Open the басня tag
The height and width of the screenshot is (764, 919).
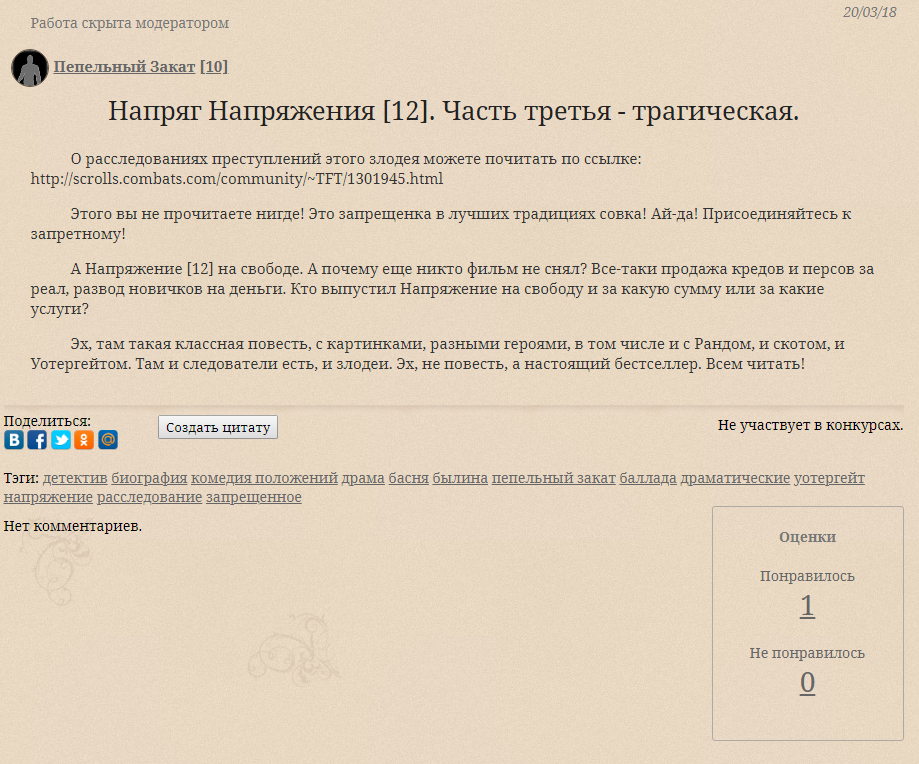409,478
